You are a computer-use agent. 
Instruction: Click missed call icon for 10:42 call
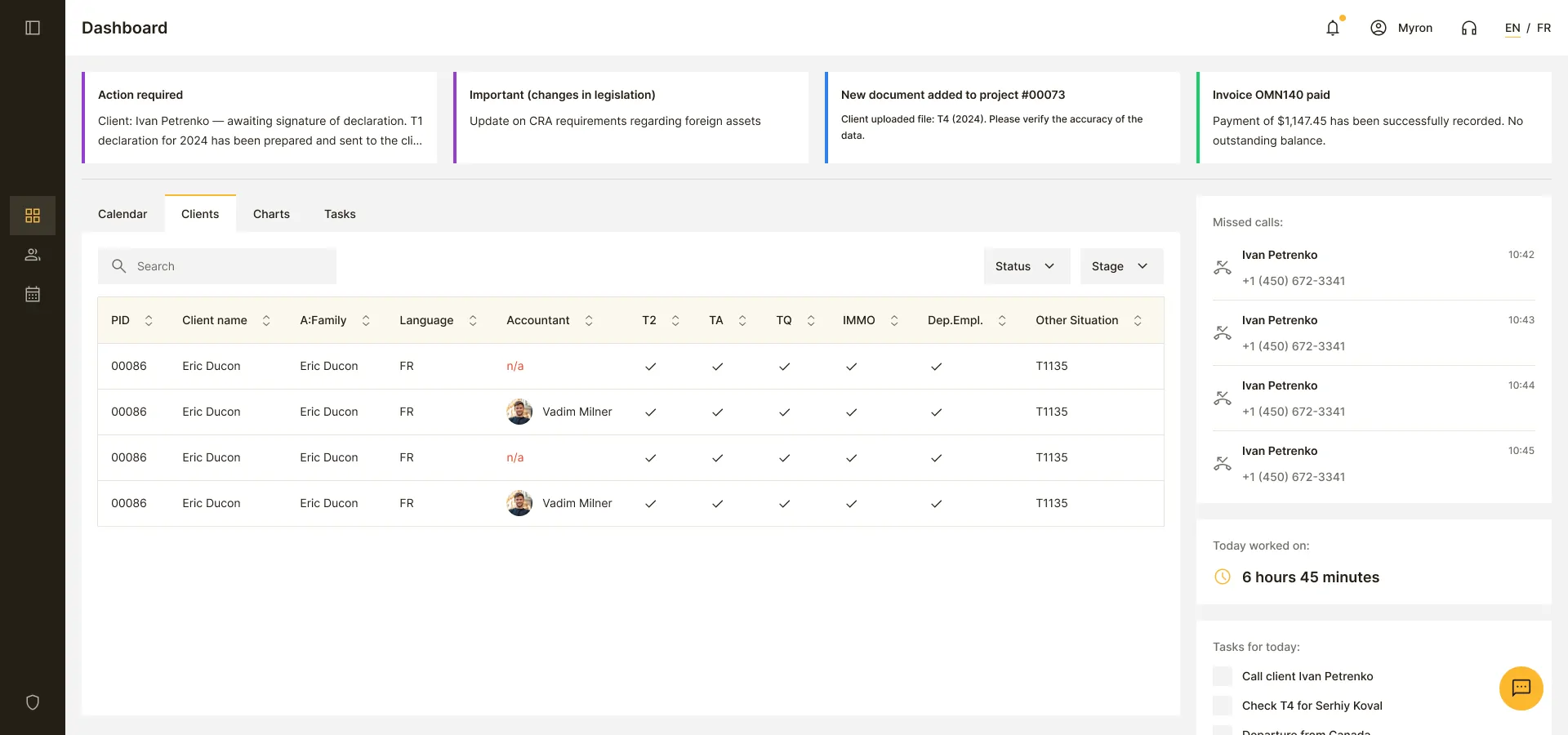coord(1223,268)
